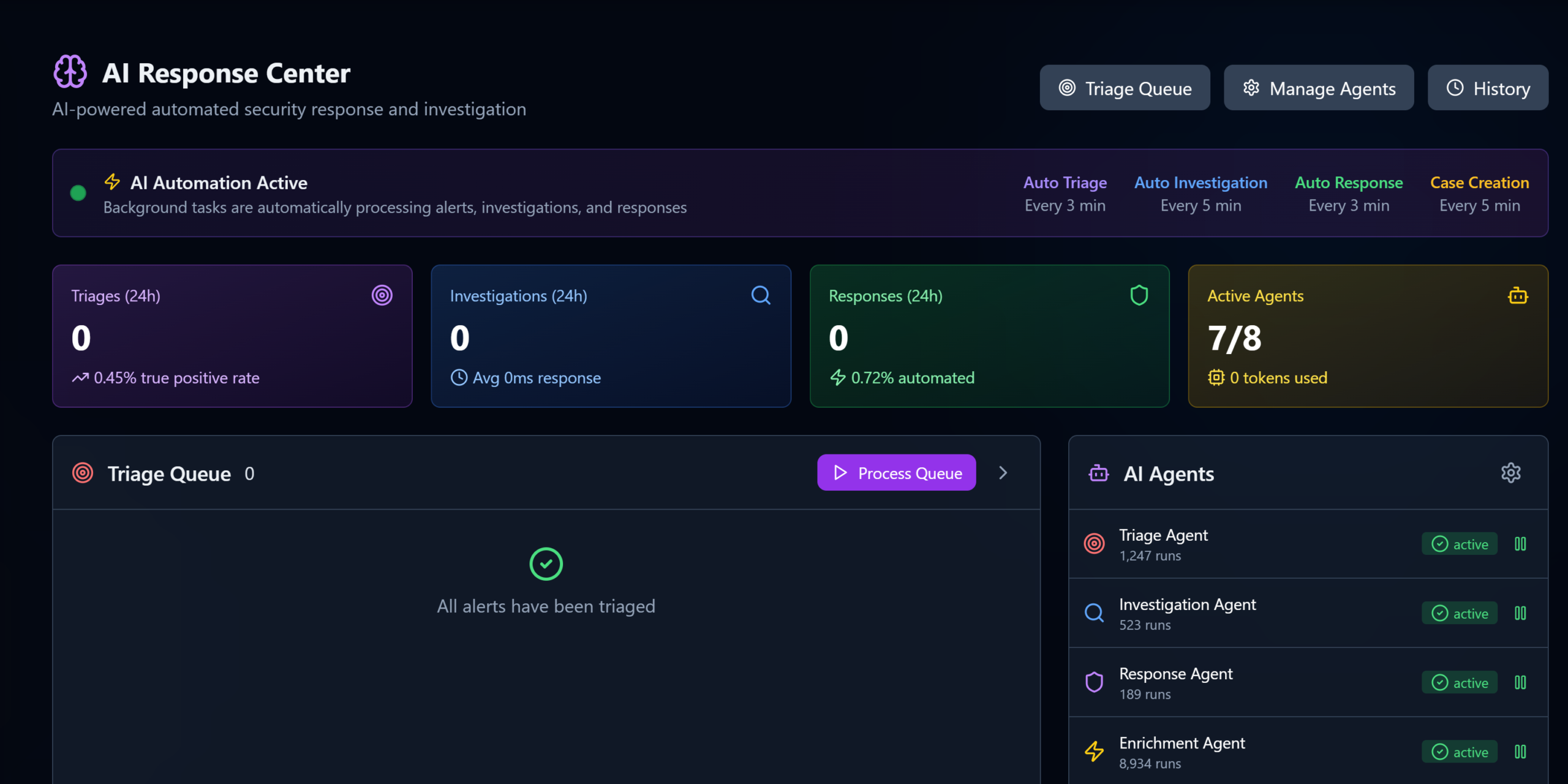Expand Triage Queue with chevron arrow
Screen dimensions: 1568x784
pyautogui.click(x=1003, y=473)
